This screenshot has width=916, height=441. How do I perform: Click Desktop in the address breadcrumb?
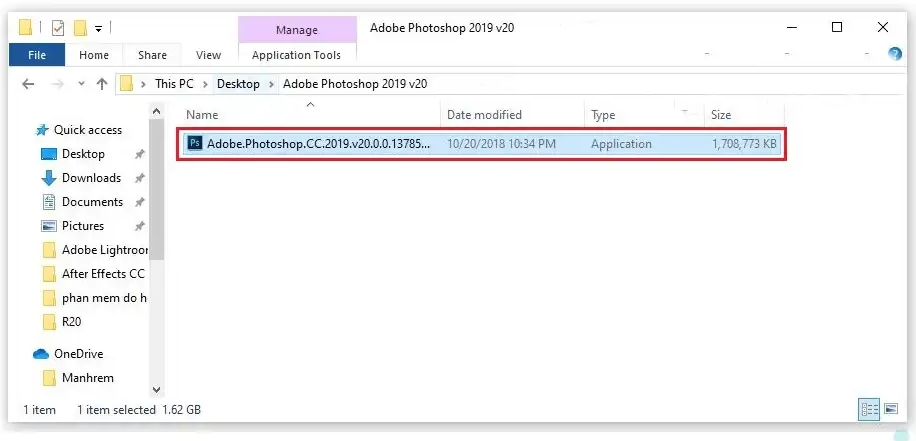[x=238, y=84]
